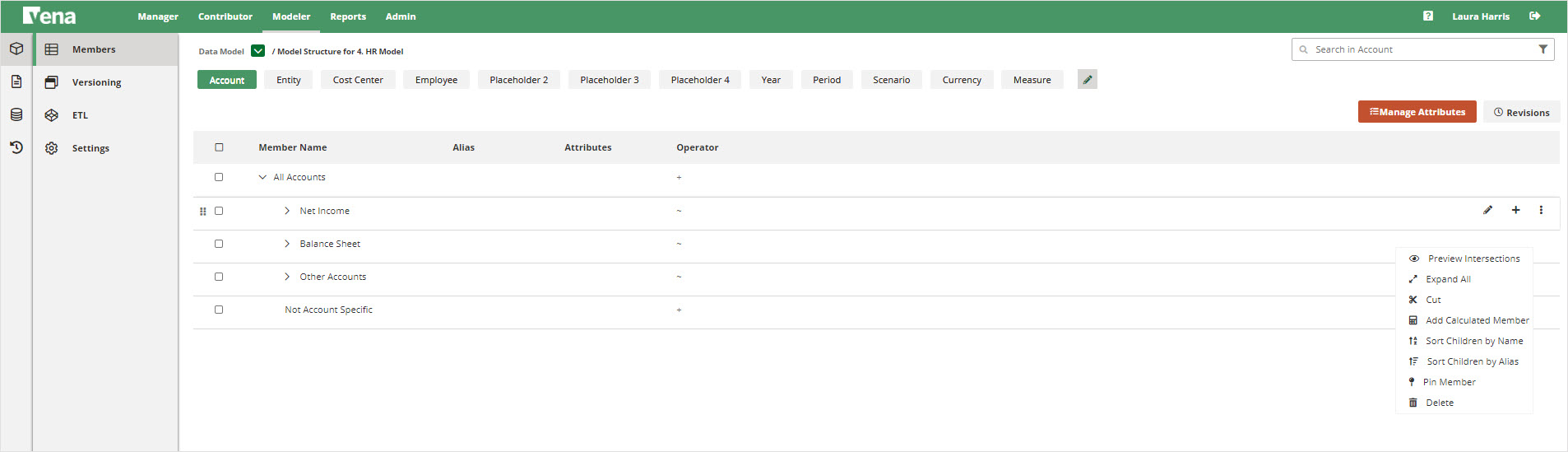The width and height of the screenshot is (1568, 452).
Task: Collapse the All Accounts node
Action: click(x=262, y=177)
